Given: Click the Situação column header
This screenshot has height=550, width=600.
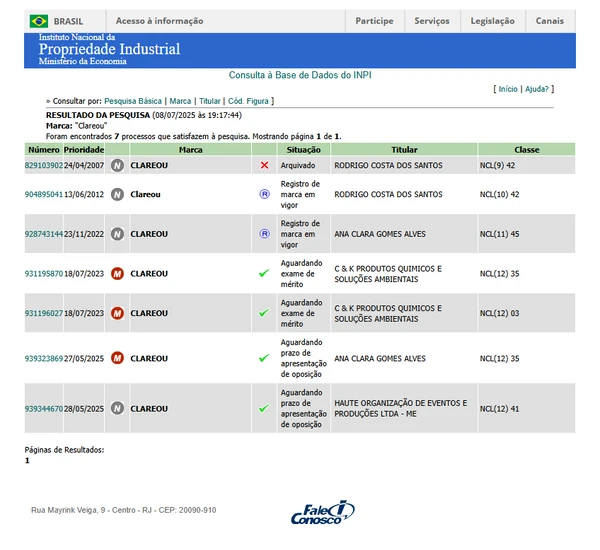Looking at the screenshot, I should [x=303, y=150].
